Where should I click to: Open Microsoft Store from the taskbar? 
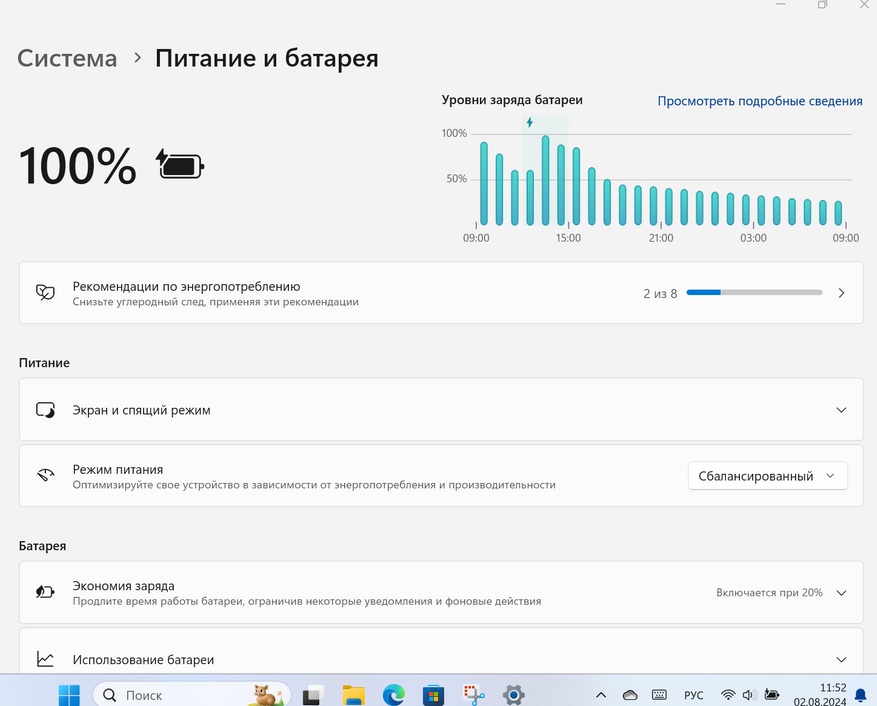pyautogui.click(x=433, y=694)
